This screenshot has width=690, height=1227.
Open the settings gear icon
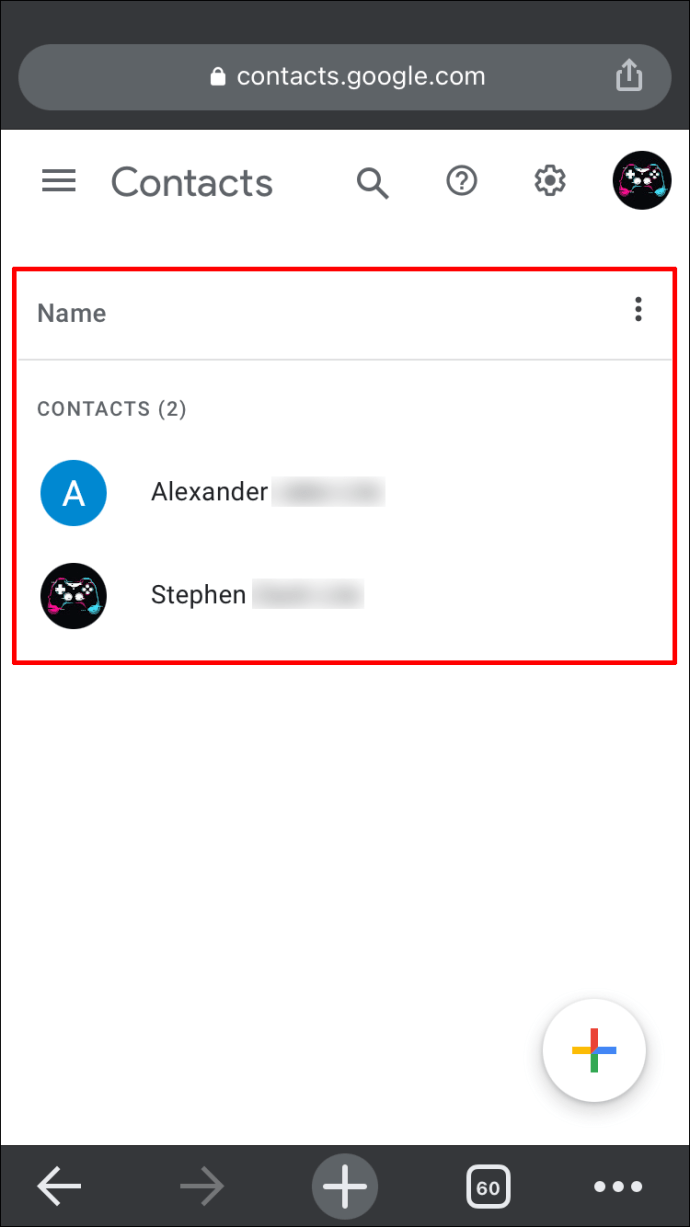click(x=549, y=181)
